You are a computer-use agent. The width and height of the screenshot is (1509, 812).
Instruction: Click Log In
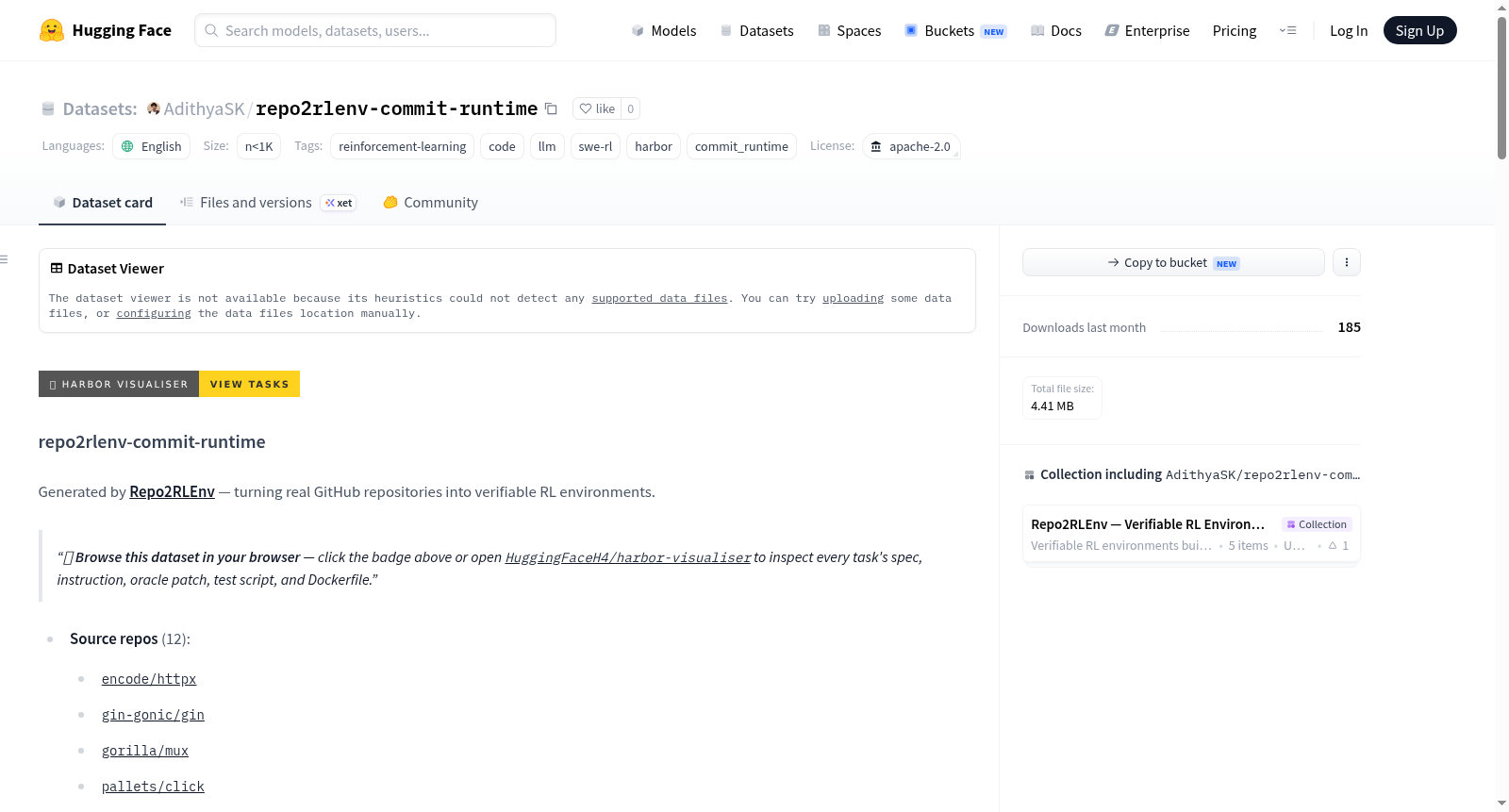click(1349, 30)
